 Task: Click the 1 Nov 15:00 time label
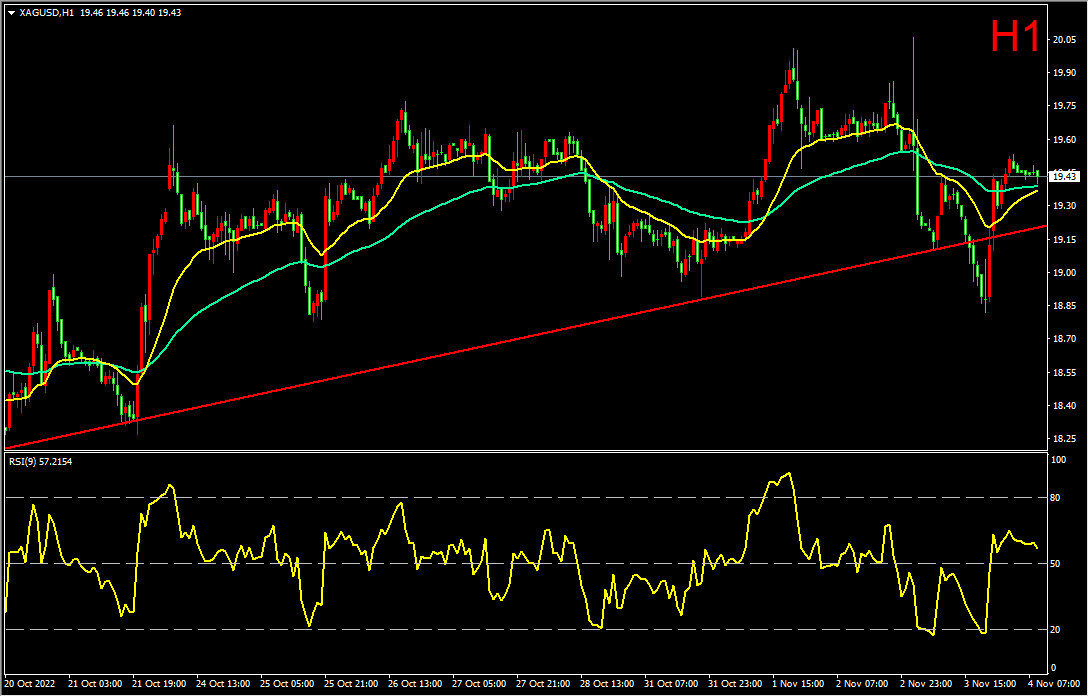[799, 684]
